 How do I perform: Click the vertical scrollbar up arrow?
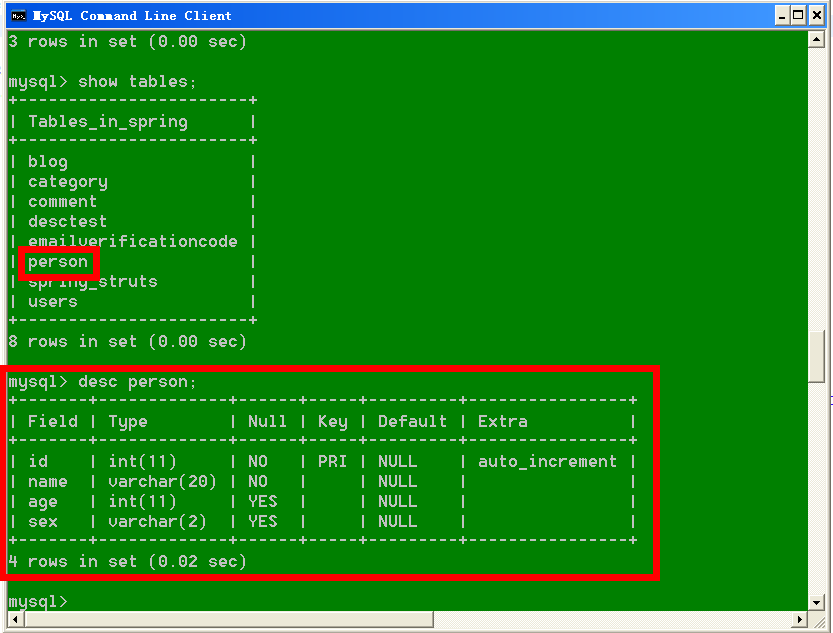coord(816,39)
